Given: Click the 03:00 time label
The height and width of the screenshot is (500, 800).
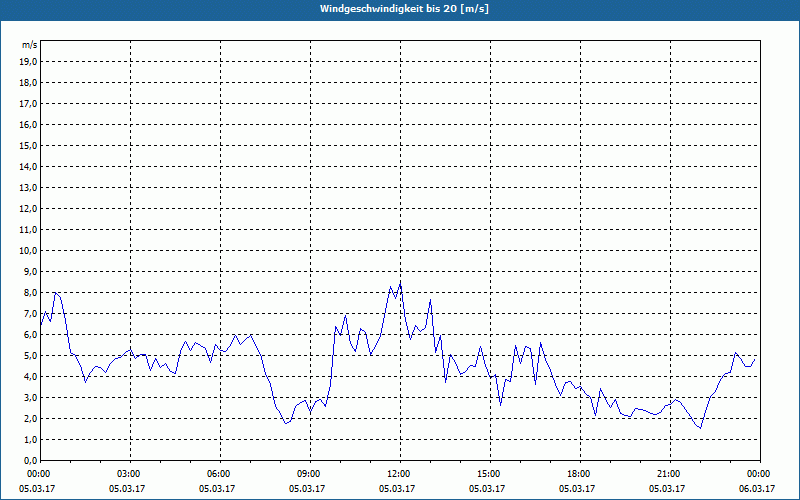Looking at the screenshot, I should coord(130,474).
